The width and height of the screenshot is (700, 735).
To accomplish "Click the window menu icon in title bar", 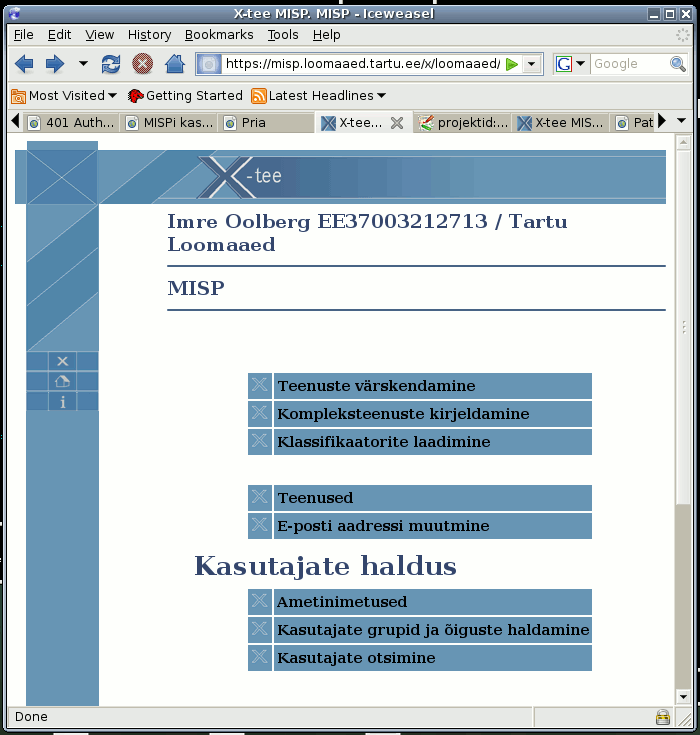I will 15,14.
